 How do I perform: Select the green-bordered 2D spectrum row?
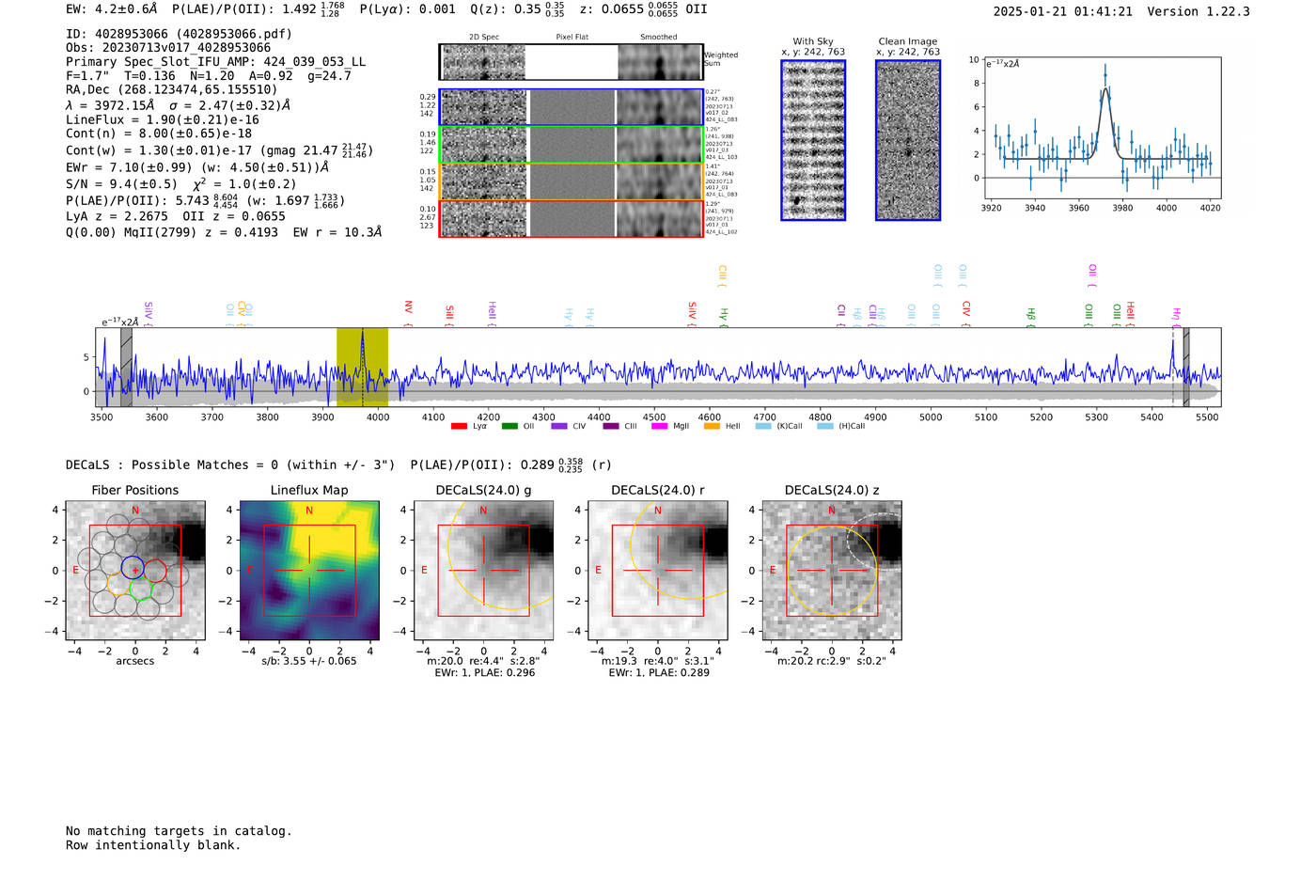pyautogui.click(x=572, y=145)
